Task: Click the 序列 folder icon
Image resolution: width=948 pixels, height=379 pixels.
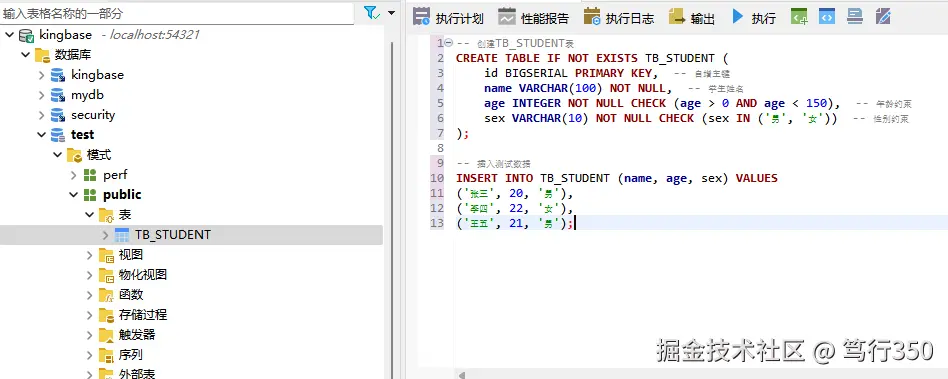Action: (x=106, y=355)
